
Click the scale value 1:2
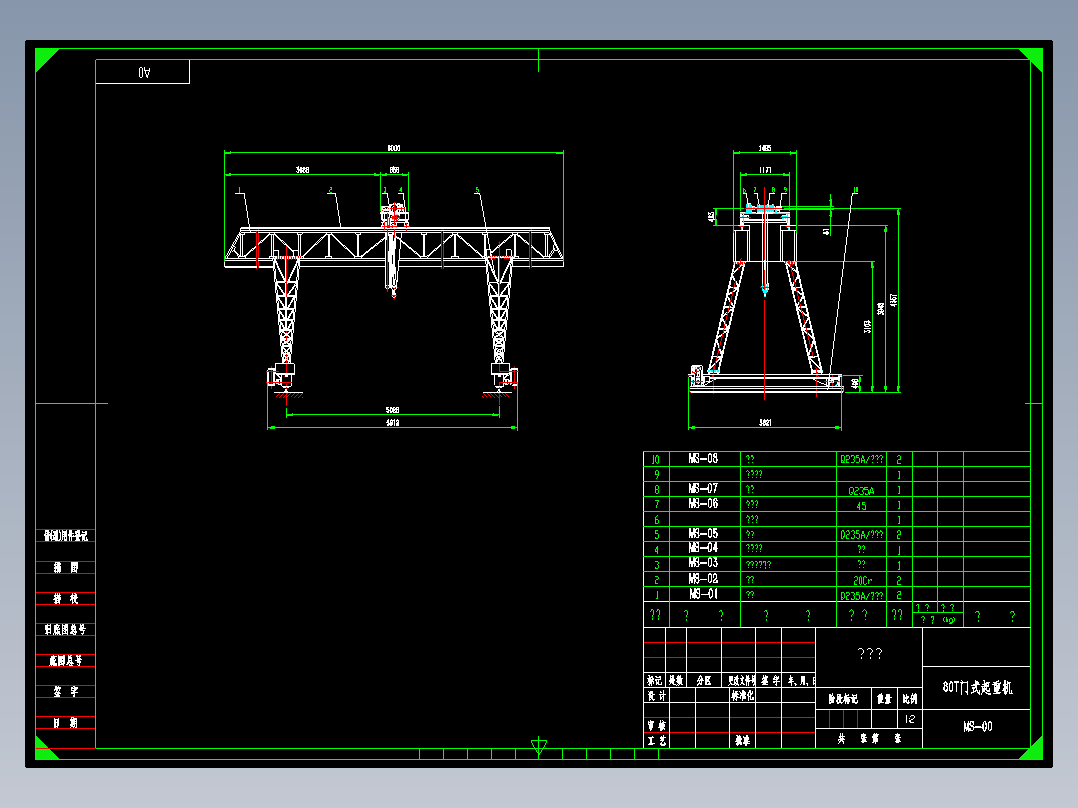click(x=910, y=719)
